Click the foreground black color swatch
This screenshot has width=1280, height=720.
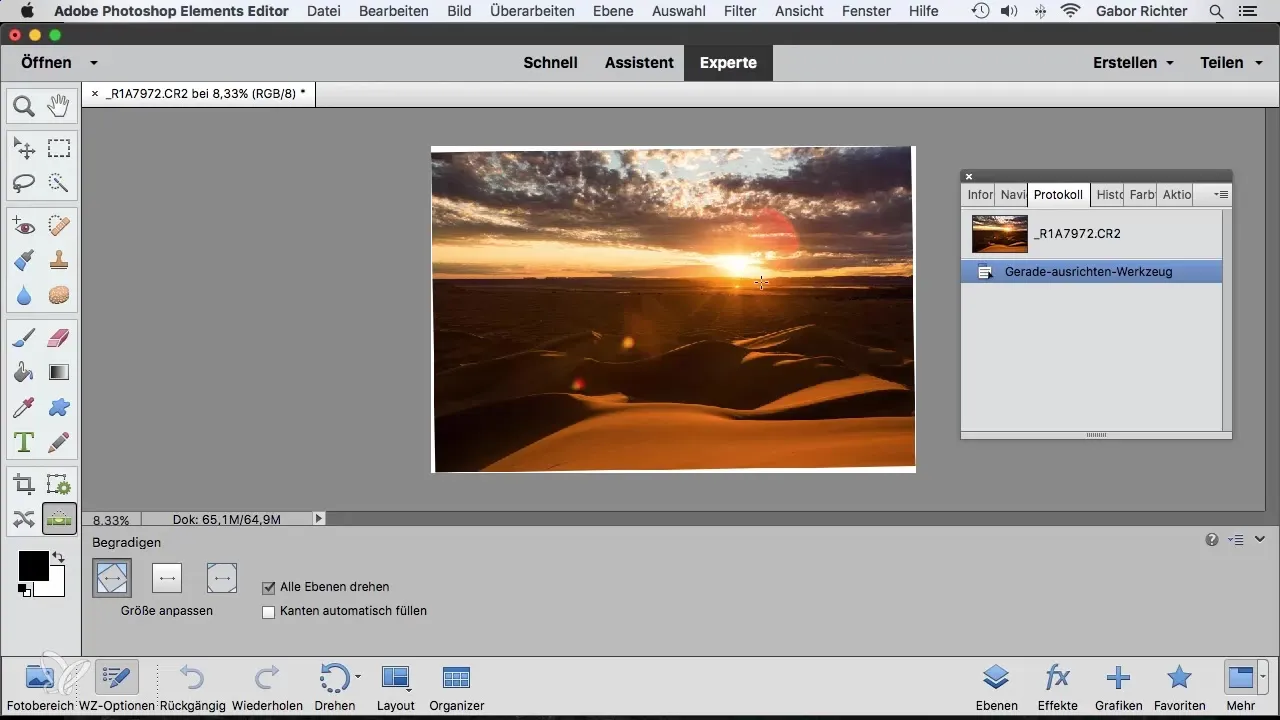pos(33,565)
